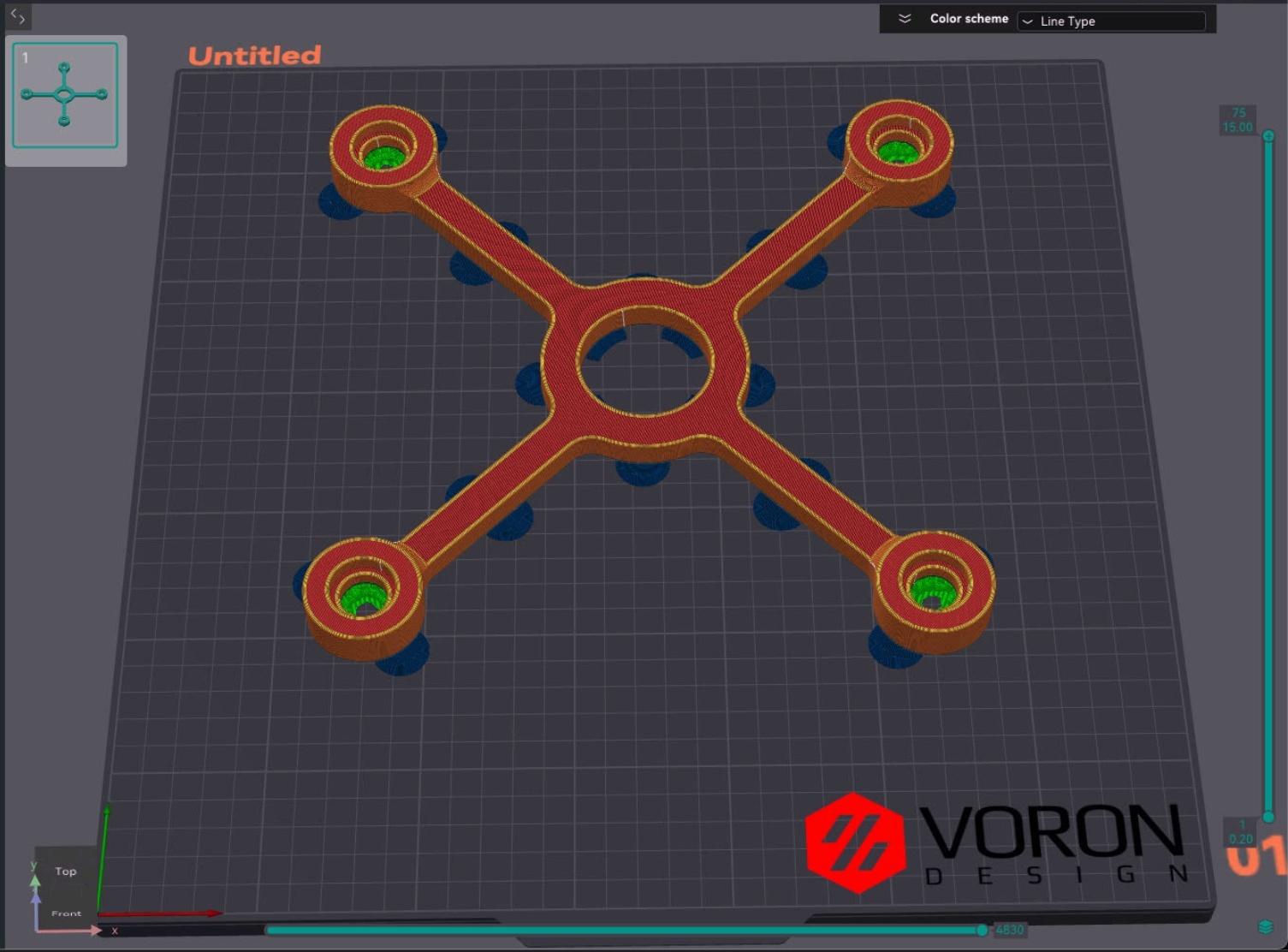The height and width of the screenshot is (952, 1288).
Task: Click the lower layer slider handle
Action: click(1268, 817)
